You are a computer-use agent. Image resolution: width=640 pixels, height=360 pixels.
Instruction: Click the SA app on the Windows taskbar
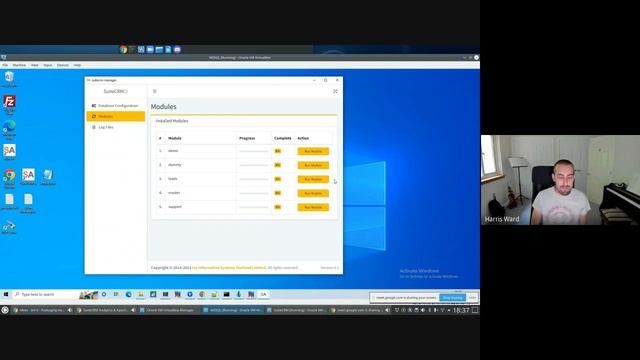tap(263, 294)
